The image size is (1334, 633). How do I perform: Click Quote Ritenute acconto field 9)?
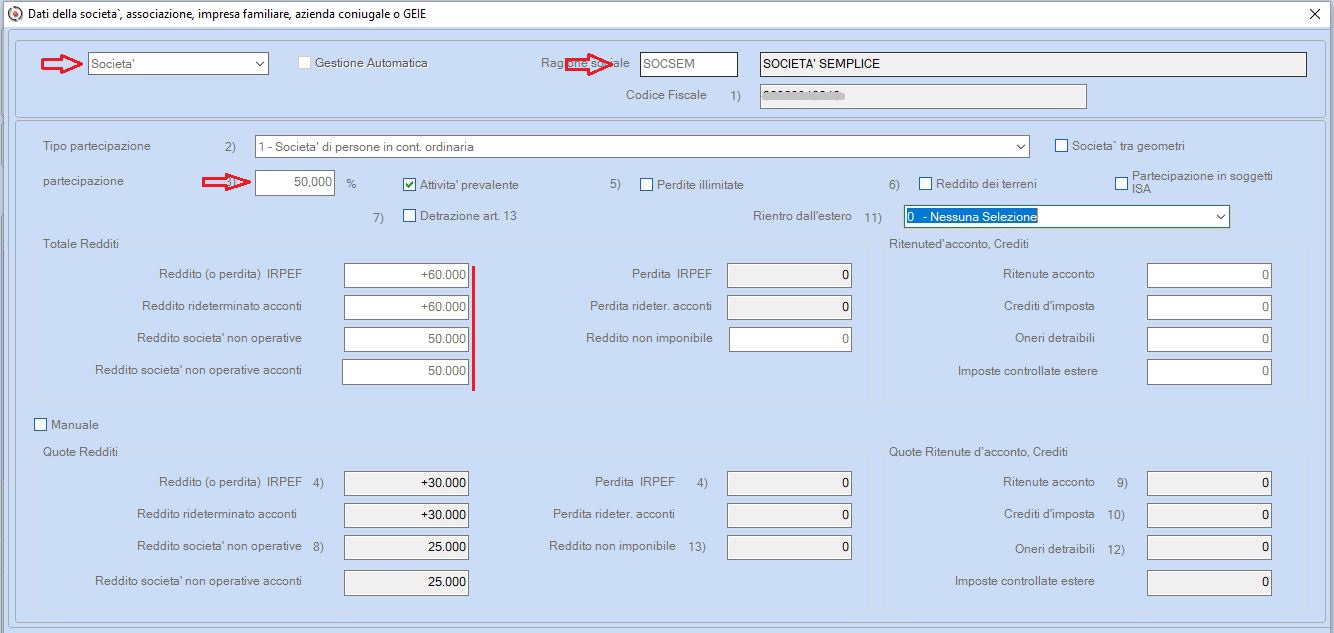pyautogui.click(x=1210, y=483)
